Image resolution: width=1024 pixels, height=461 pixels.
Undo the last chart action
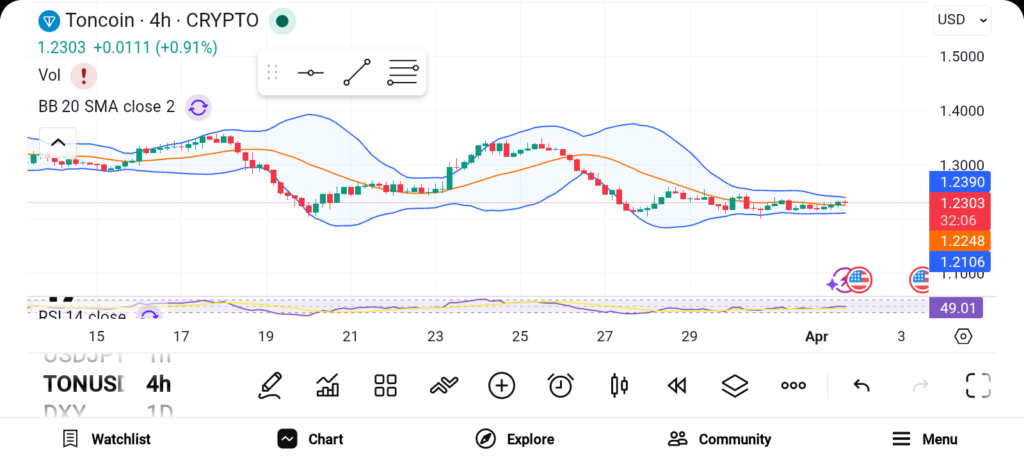(861, 385)
